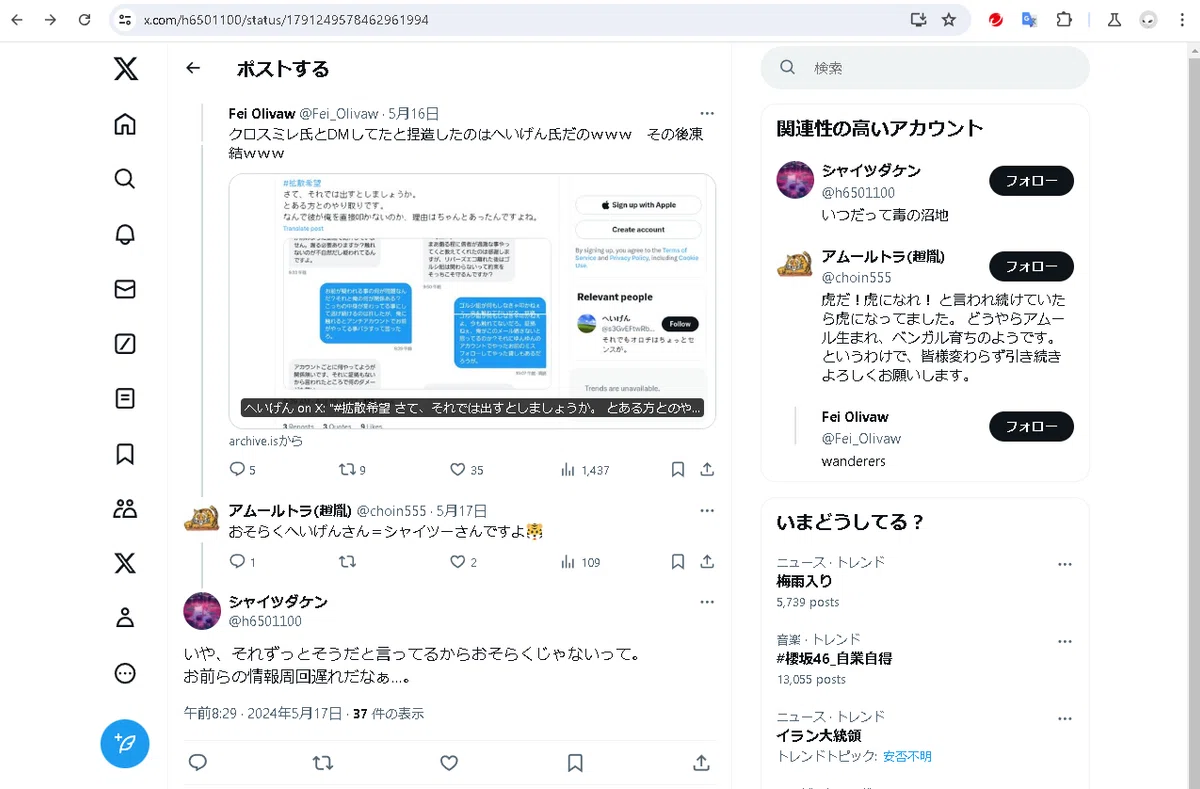The width and height of the screenshot is (1200, 789).
Task: View analytics showing 109 views
Action: 581,562
